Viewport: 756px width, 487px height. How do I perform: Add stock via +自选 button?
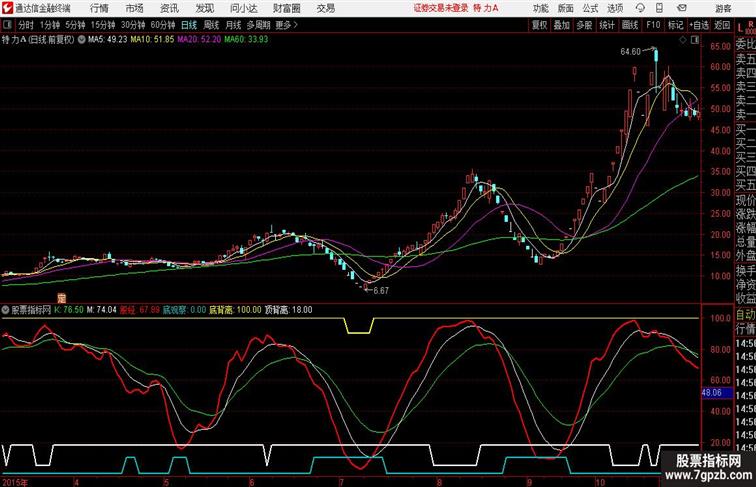tap(699, 25)
